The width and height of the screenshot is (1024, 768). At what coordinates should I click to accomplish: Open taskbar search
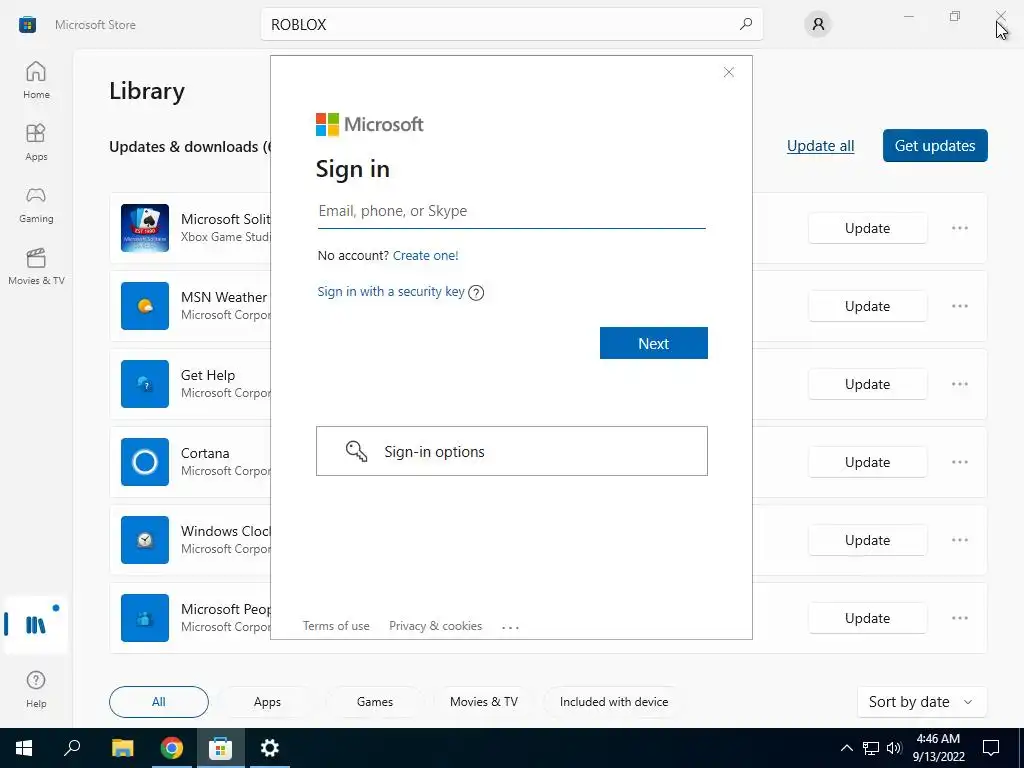(72, 748)
